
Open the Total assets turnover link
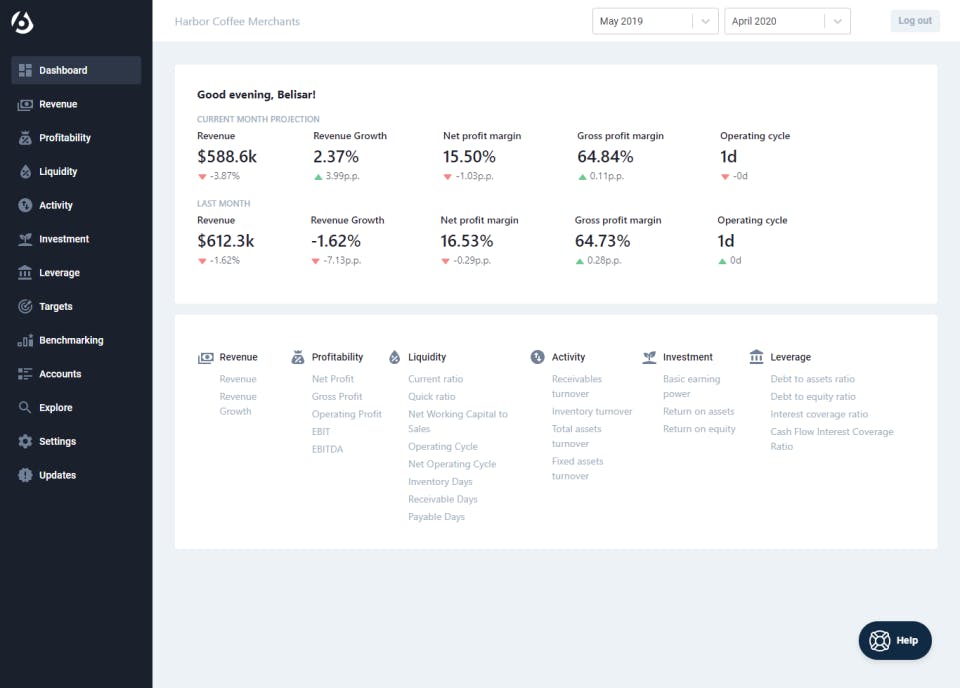577,436
